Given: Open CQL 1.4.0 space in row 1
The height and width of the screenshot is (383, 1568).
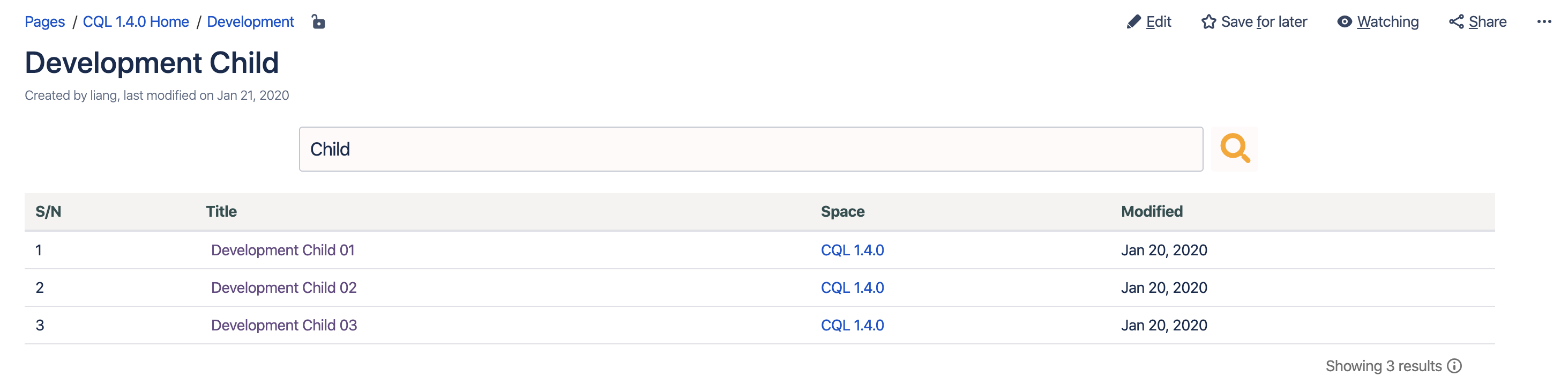Looking at the screenshot, I should coord(852,251).
